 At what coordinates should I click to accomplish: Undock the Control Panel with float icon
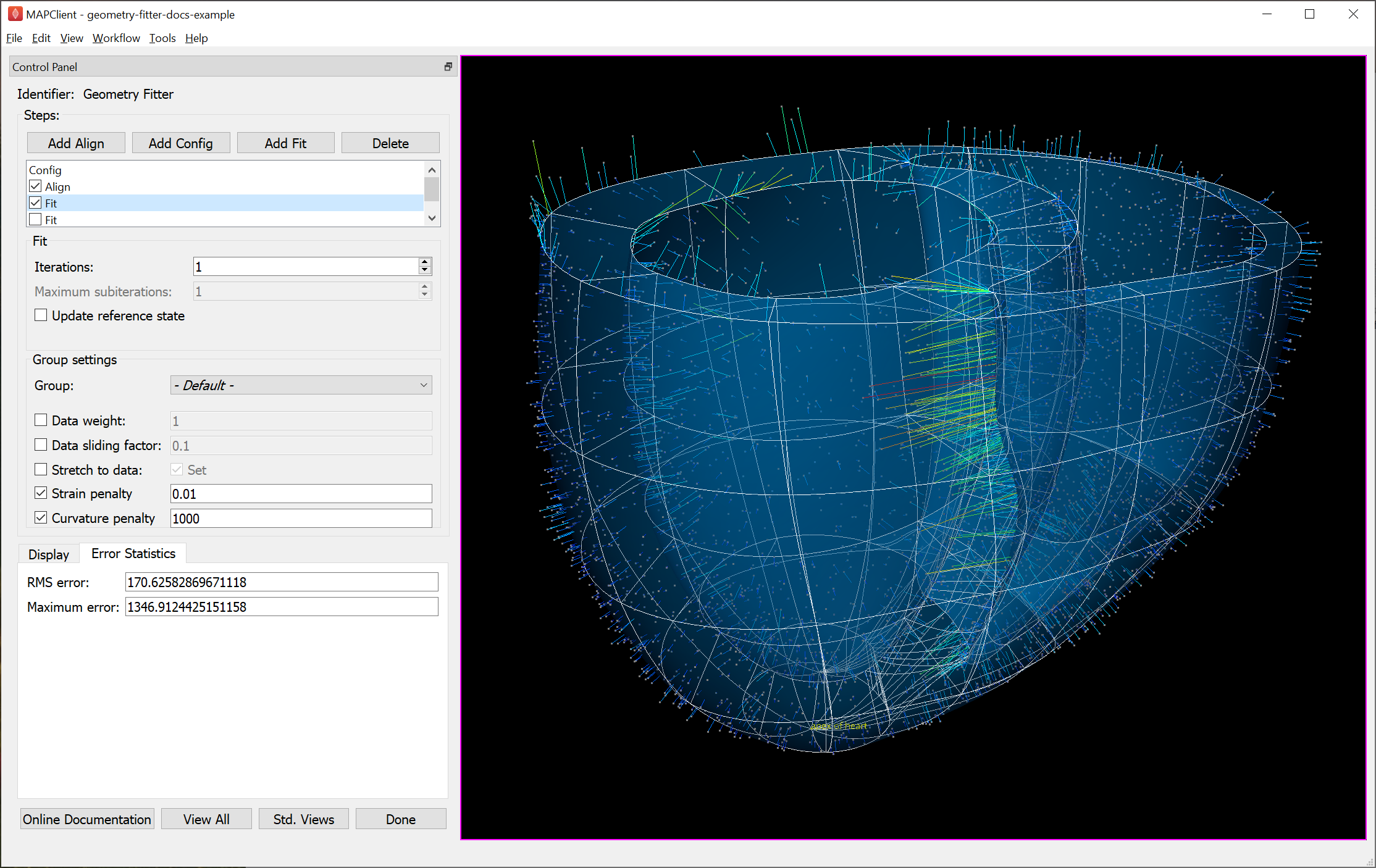tap(448, 67)
